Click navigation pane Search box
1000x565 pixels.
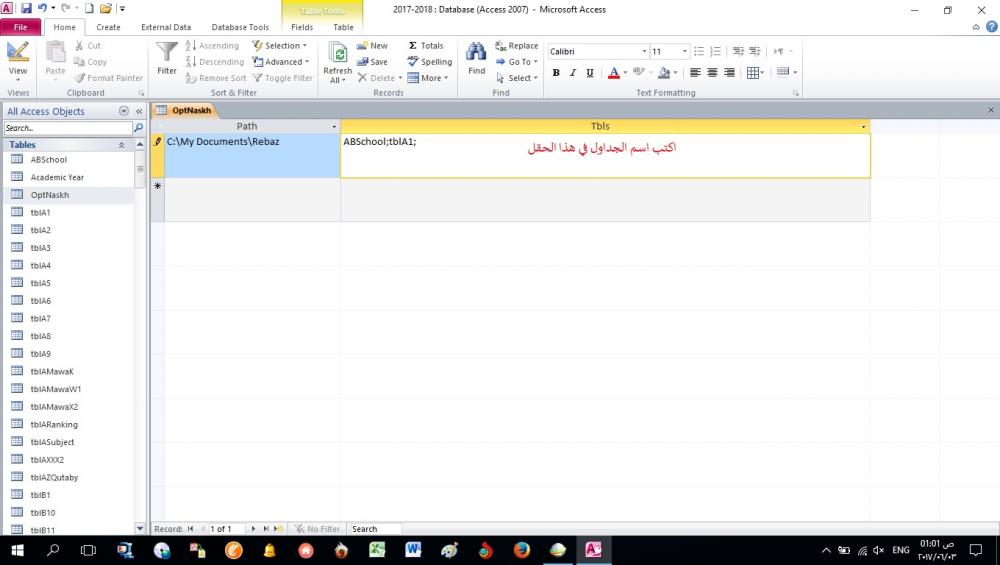68,128
